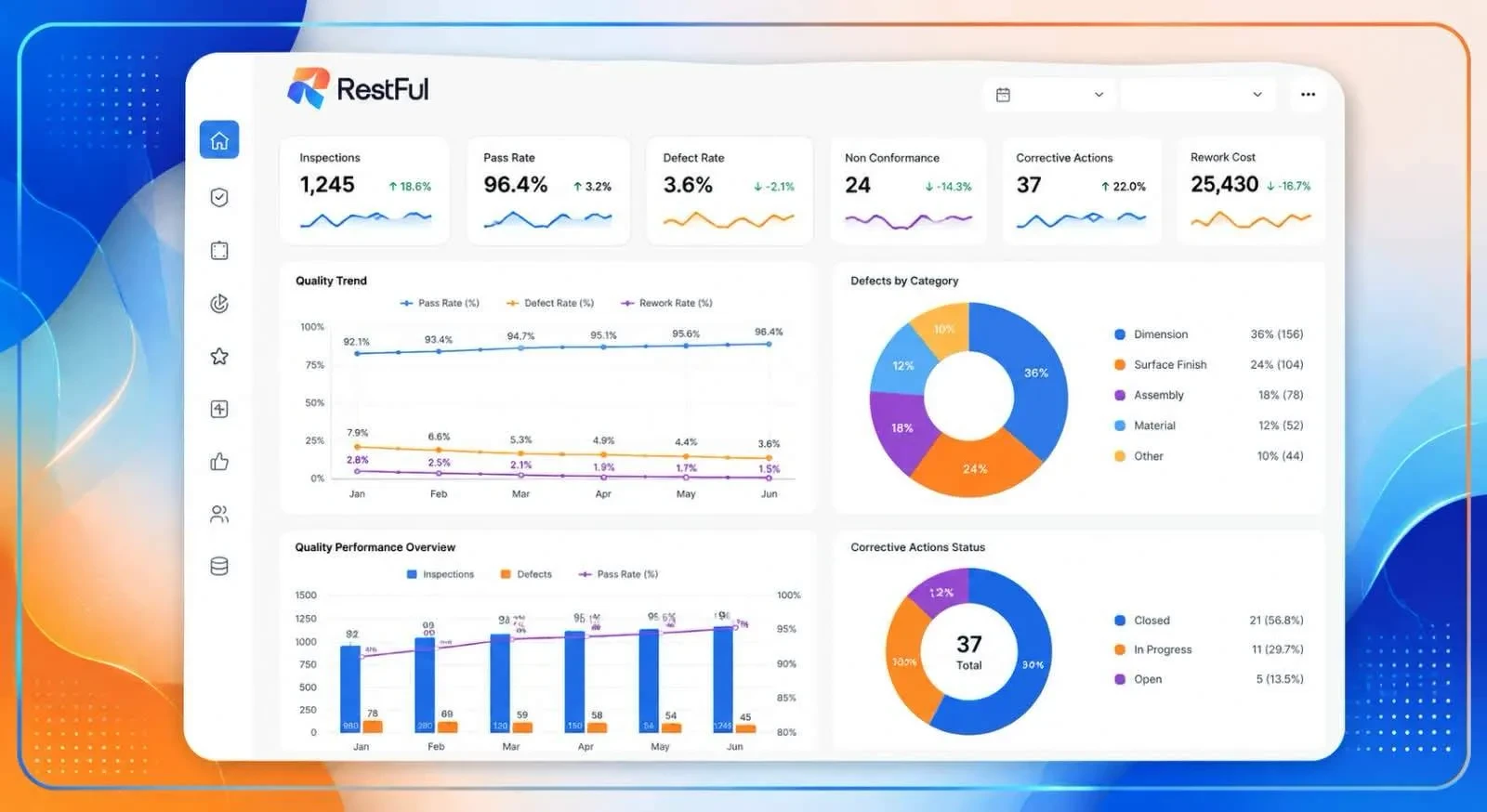Open the square frame sidebar icon
This screenshot has height=812, width=1487.
point(219,250)
